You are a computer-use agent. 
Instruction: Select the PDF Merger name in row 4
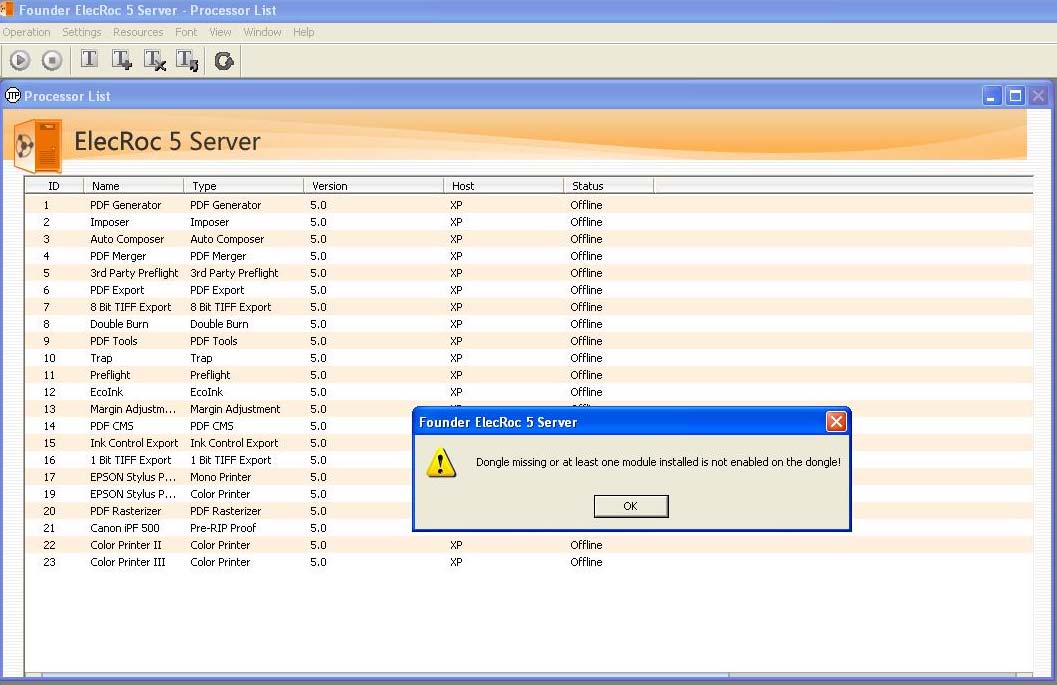(118, 256)
